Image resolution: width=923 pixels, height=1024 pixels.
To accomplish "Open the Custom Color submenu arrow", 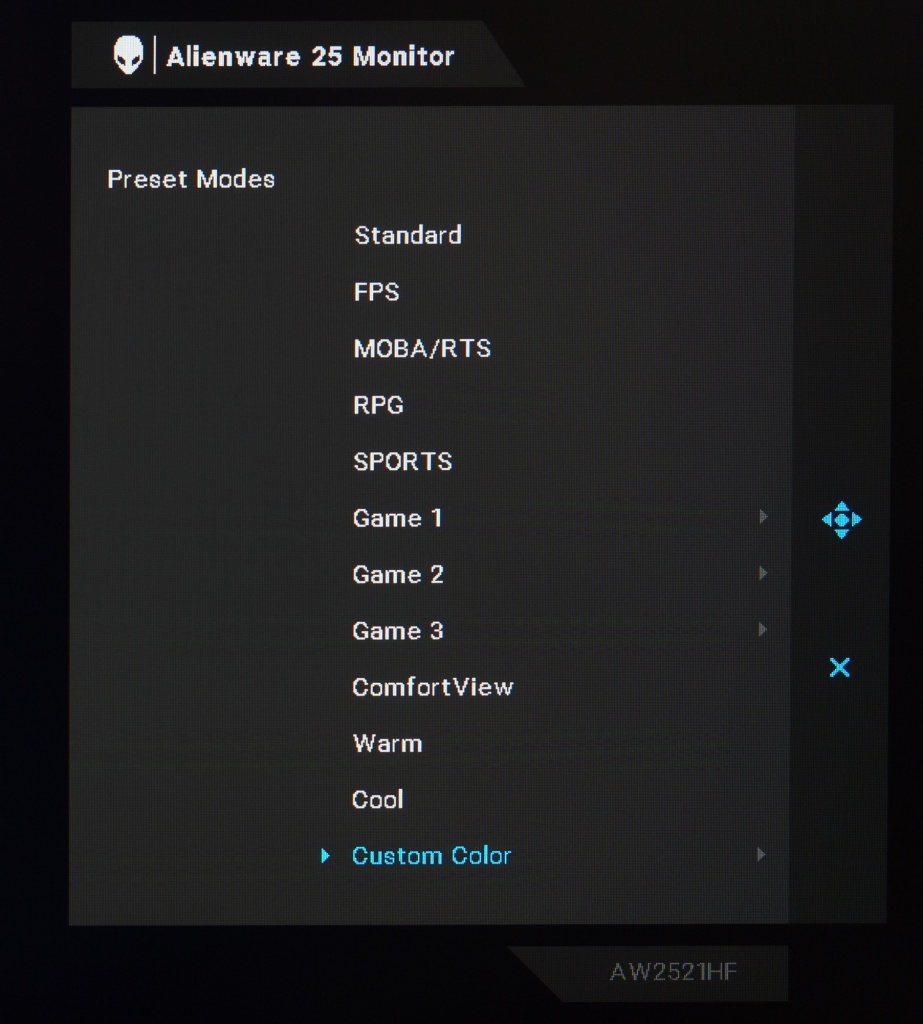I will 762,855.
